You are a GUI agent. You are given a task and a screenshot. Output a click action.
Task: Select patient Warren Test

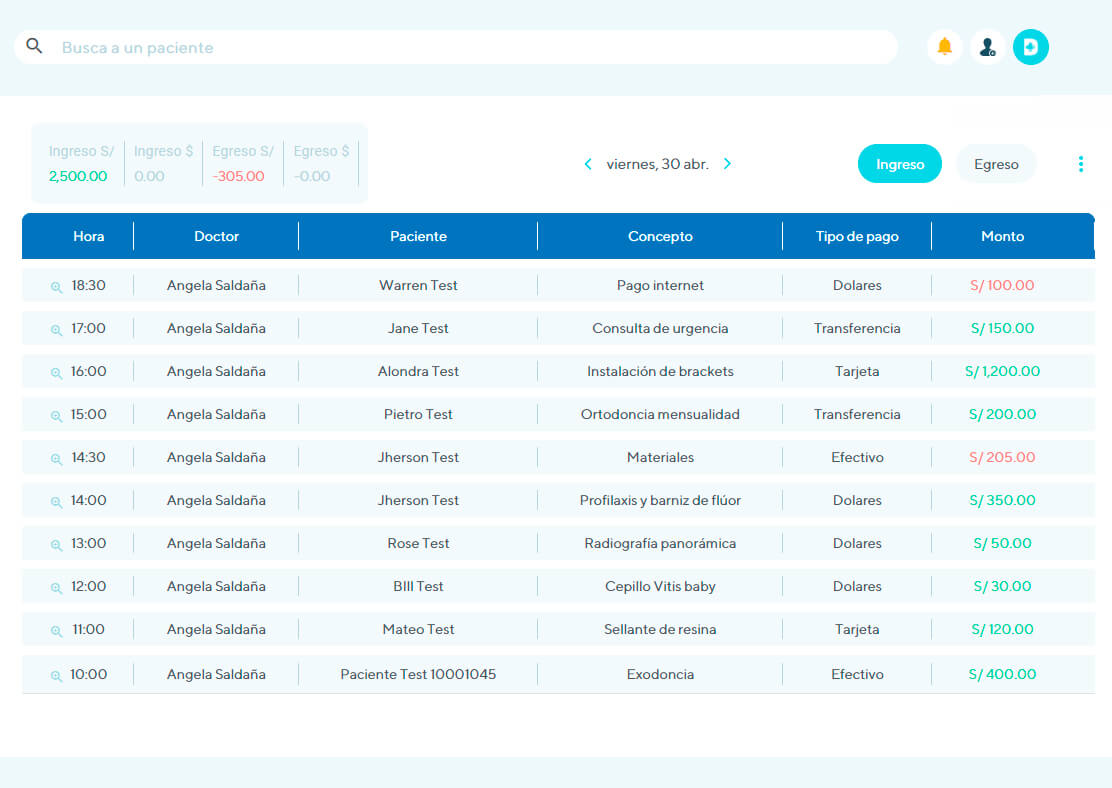(418, 285)
